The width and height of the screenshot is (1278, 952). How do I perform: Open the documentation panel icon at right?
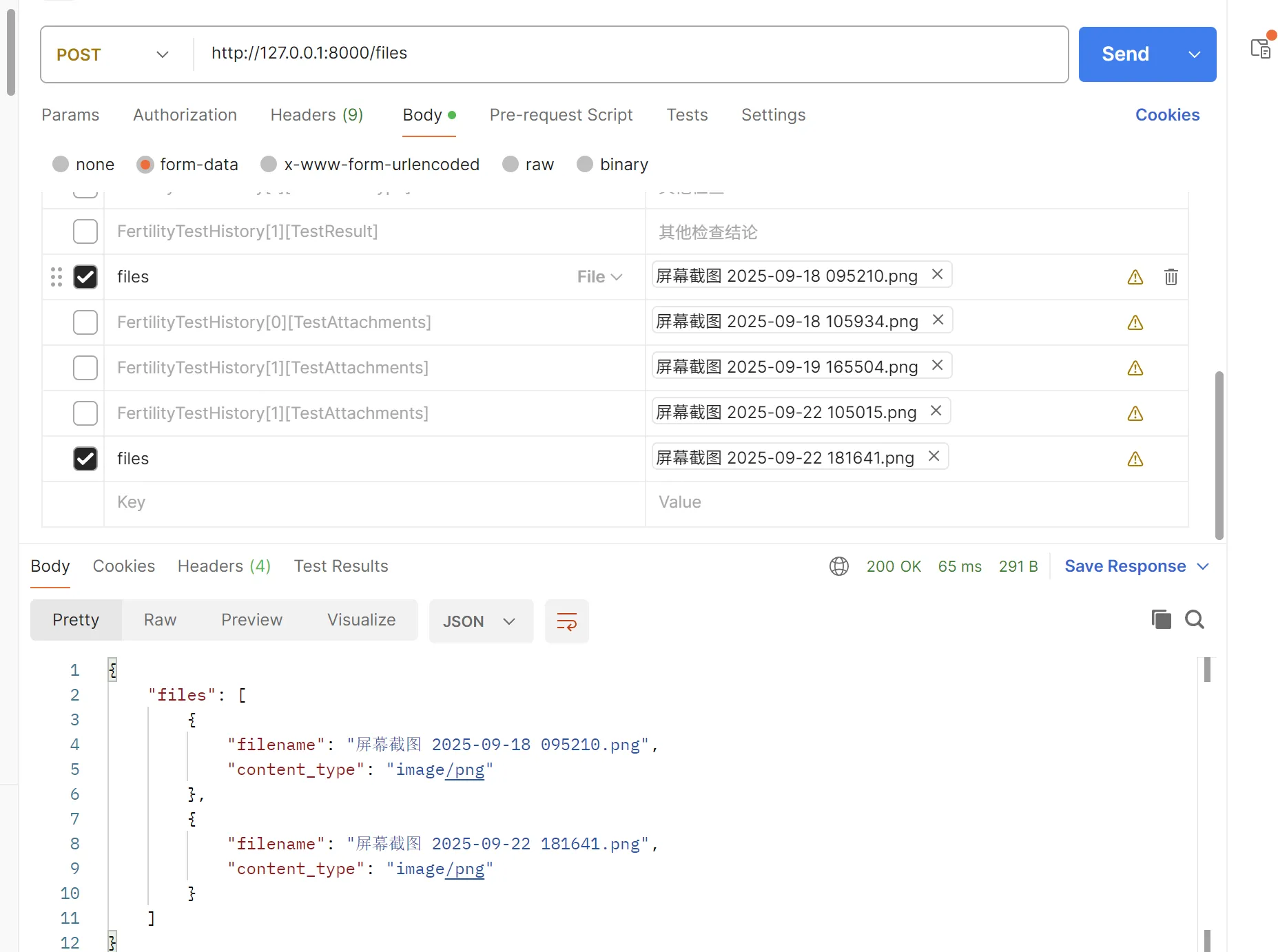pyautogui.click(x=1261, y=48)
